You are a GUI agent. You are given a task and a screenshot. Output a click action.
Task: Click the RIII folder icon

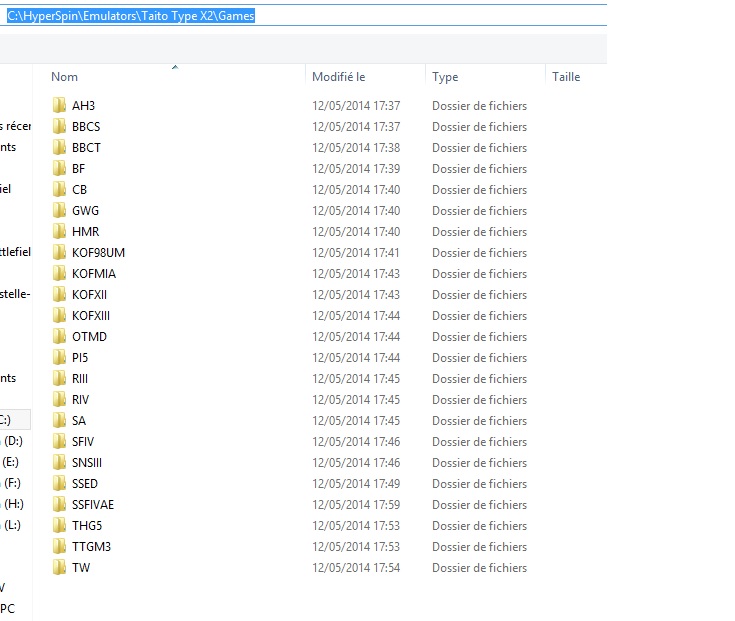point(59,378)
